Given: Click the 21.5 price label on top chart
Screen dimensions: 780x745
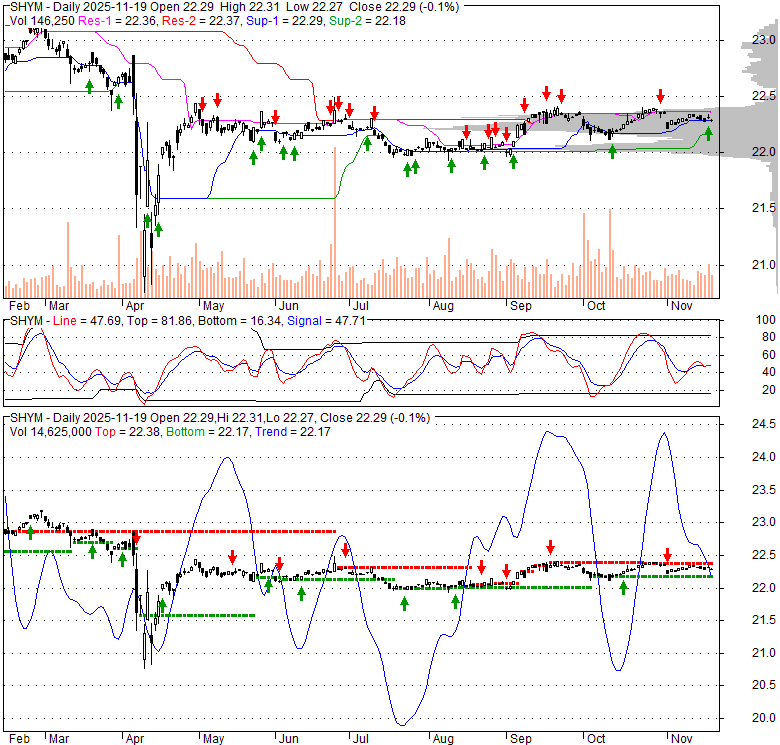Looking at the screenshot, I should (x=763, y=208).
